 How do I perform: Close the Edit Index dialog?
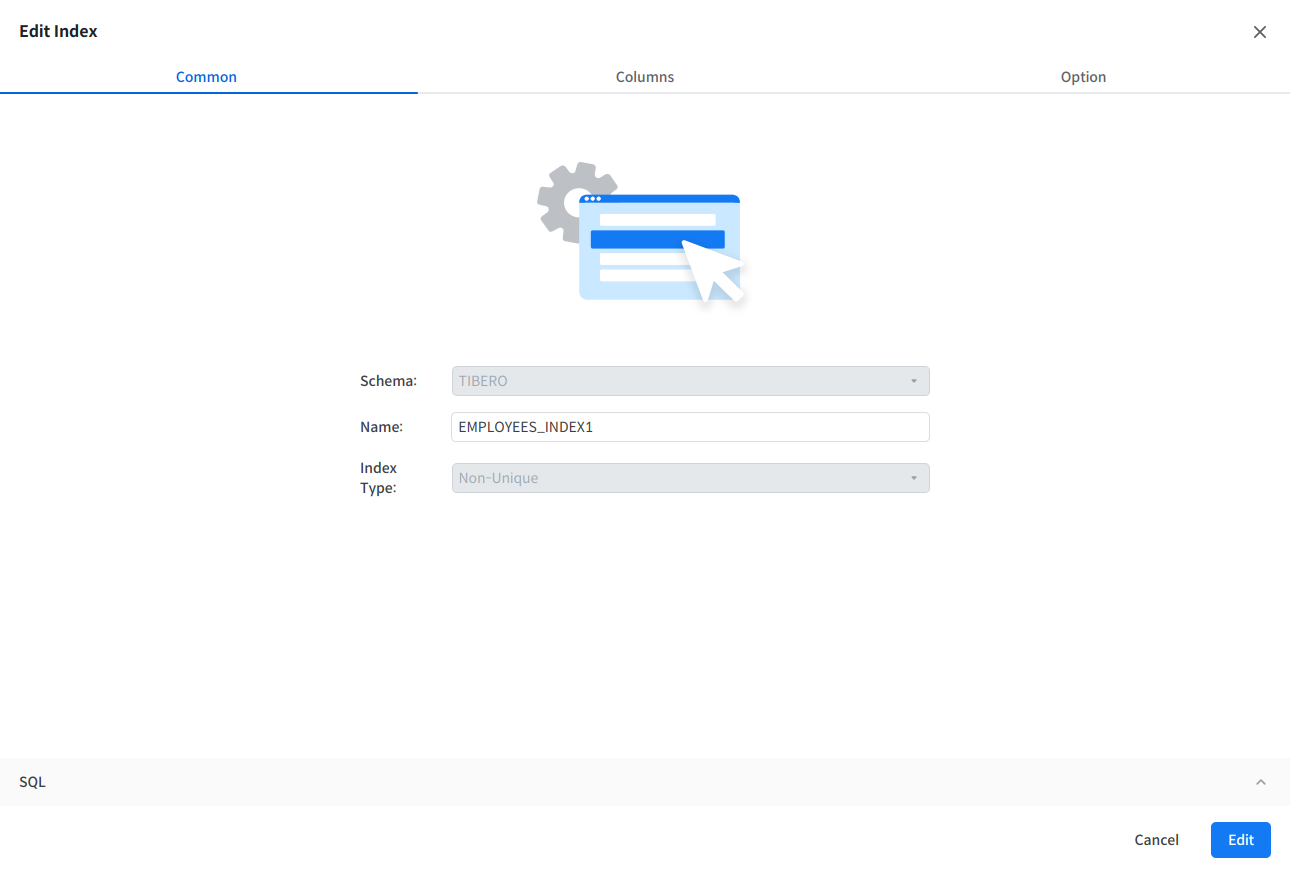coord(1259,32)
